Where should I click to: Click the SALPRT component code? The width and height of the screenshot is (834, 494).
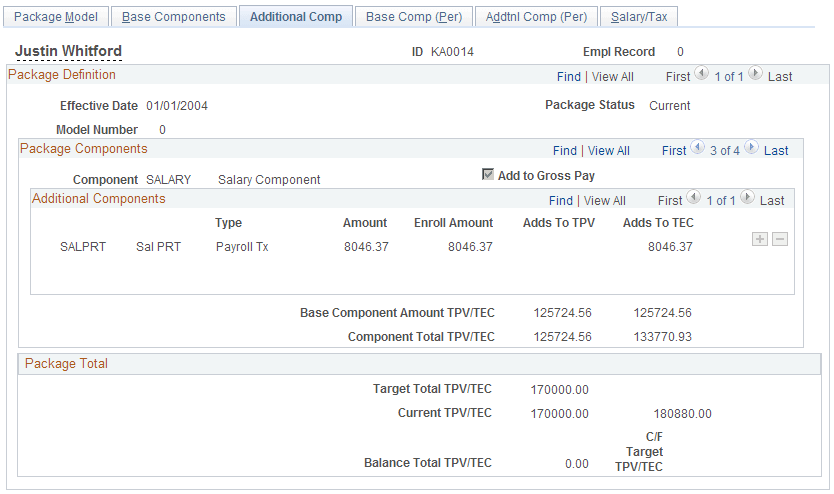83,247
